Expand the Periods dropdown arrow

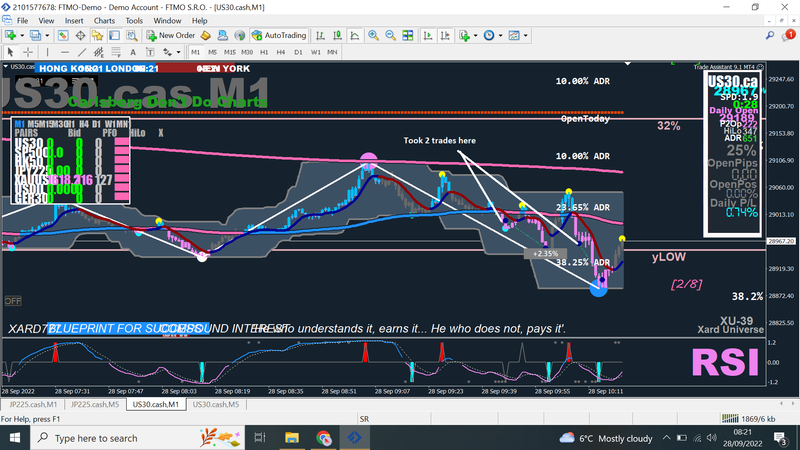click(x=500, y=35)
